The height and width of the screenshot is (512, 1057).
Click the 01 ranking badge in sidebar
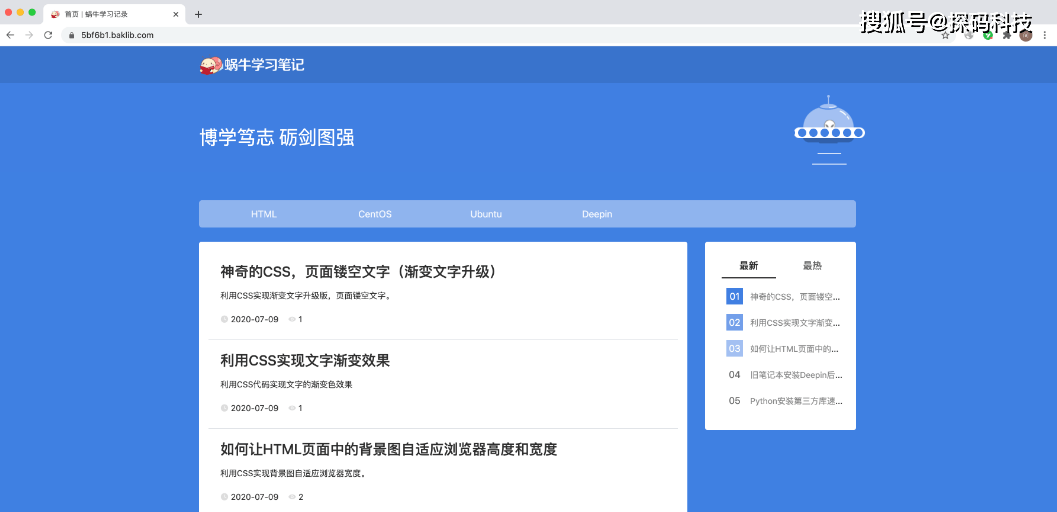pyautogui.click(x=734, y=297)
